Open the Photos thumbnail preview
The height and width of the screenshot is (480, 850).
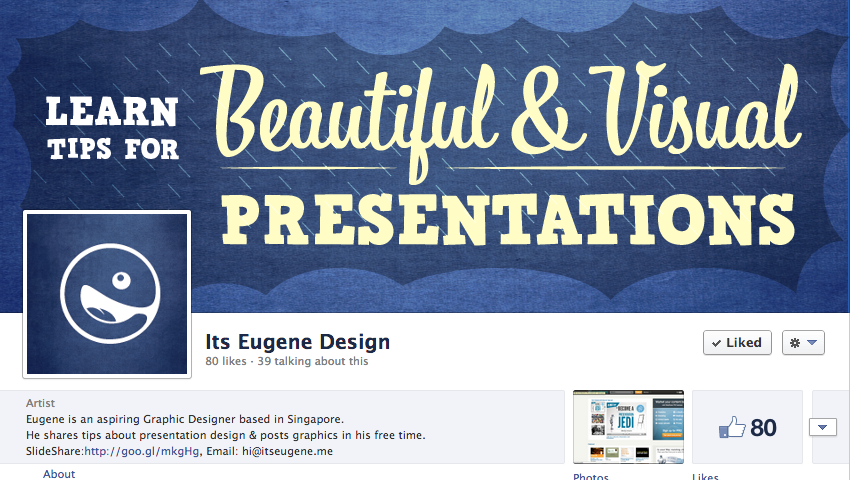[627, 427]
